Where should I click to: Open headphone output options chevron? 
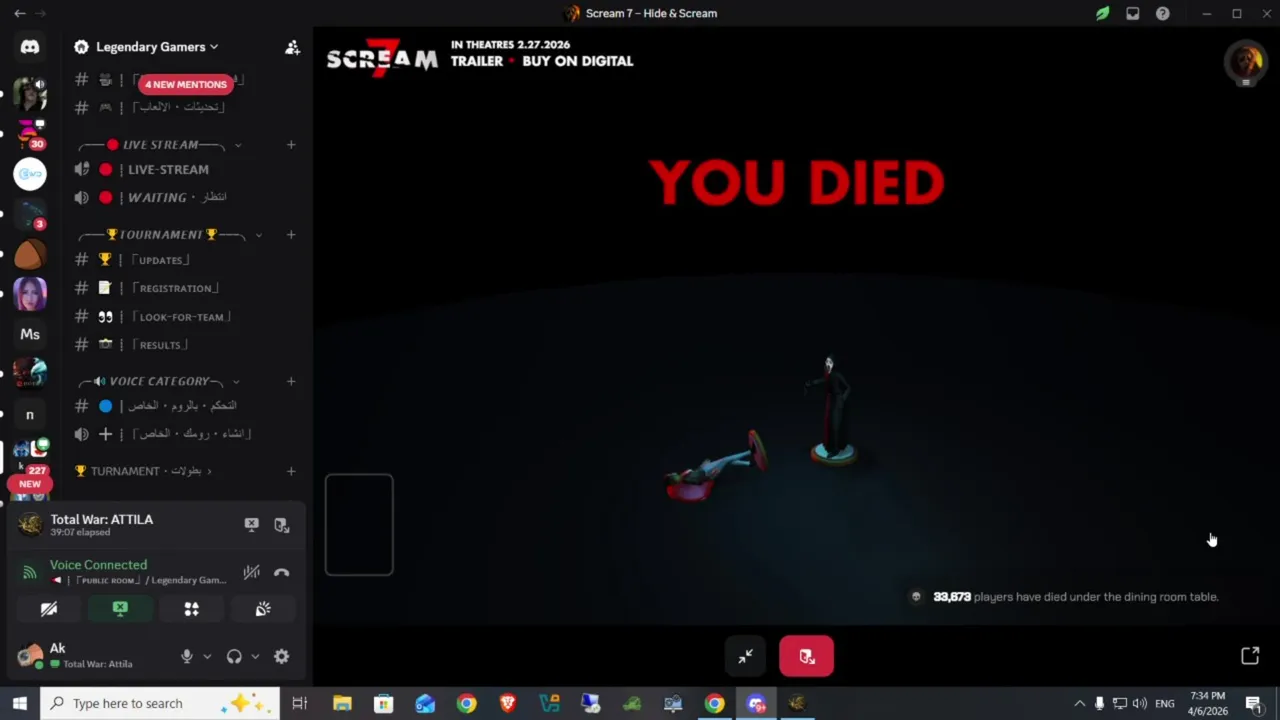pos(255,656)
